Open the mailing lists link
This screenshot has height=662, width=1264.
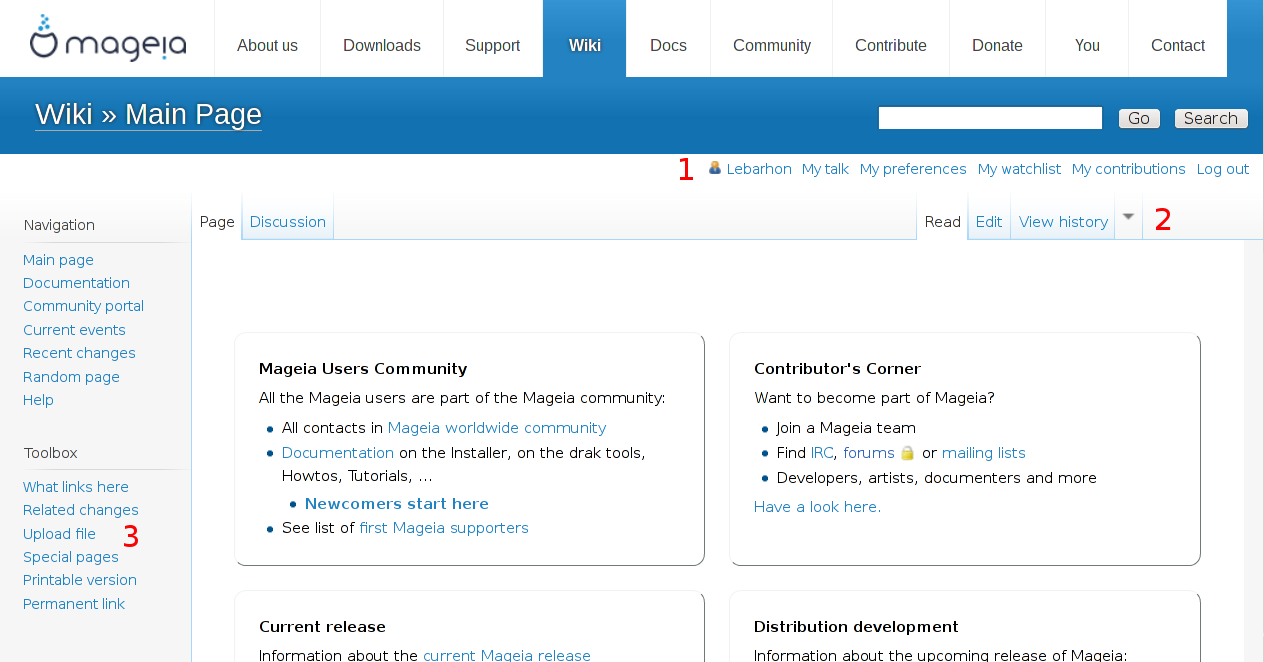click(984, 453)
